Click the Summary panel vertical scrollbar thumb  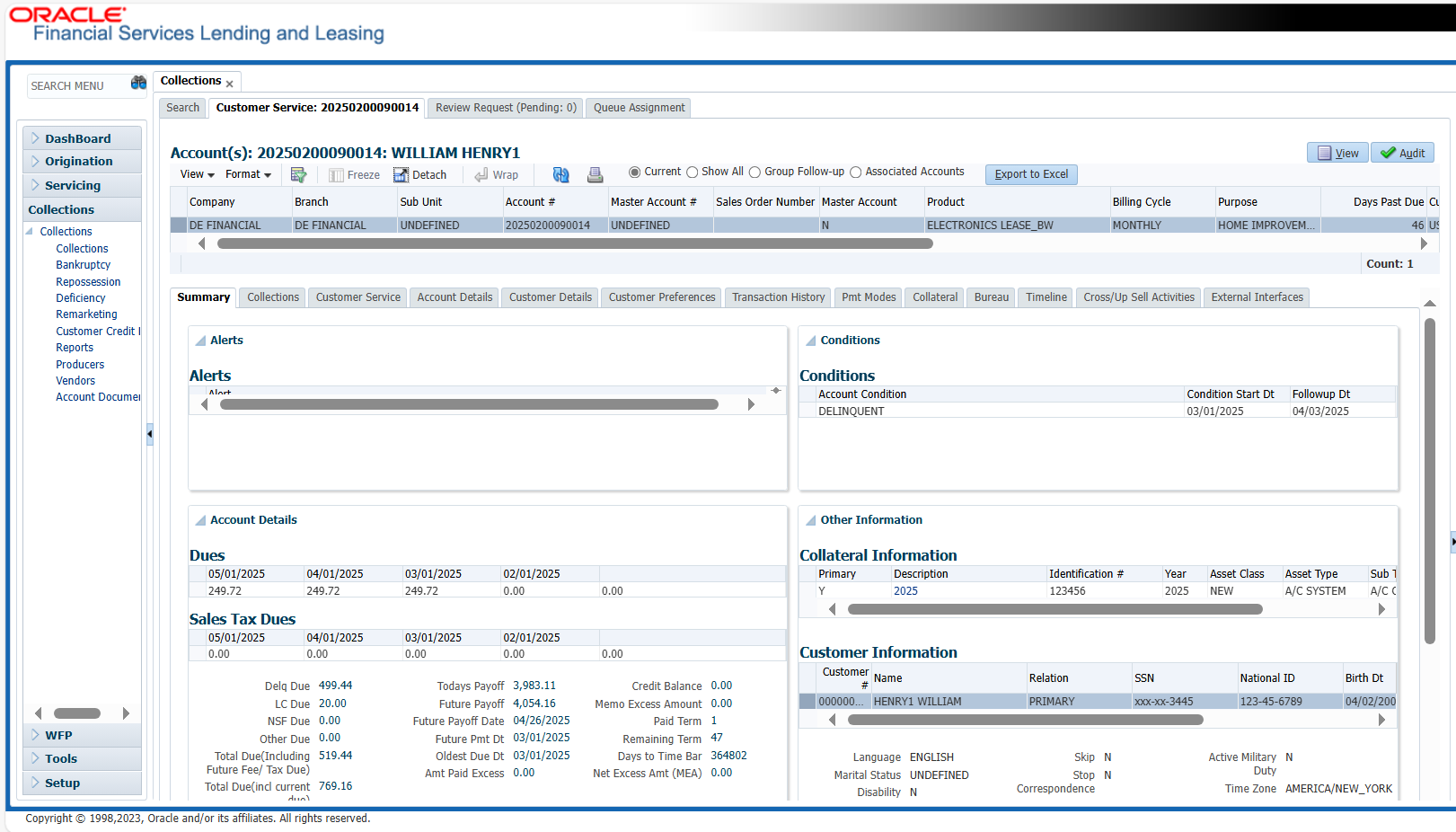click(1430, 481)
